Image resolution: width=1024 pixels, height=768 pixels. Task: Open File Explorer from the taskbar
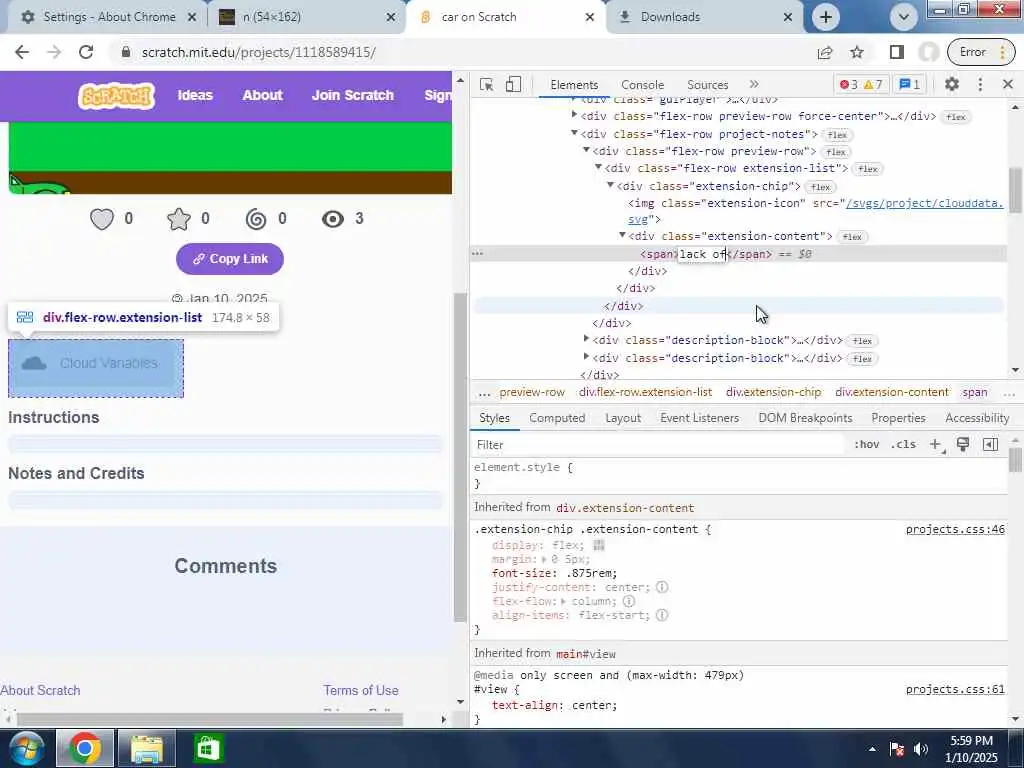146,748
